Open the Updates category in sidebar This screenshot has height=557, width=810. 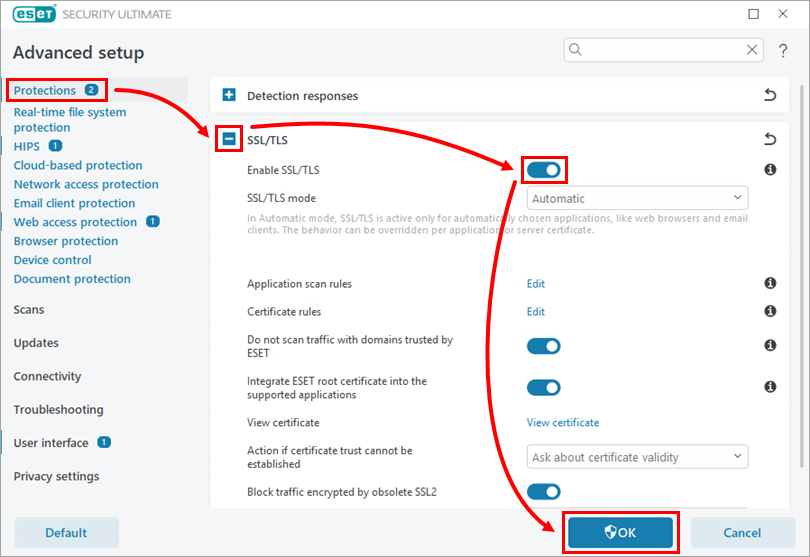coord(36,343)
